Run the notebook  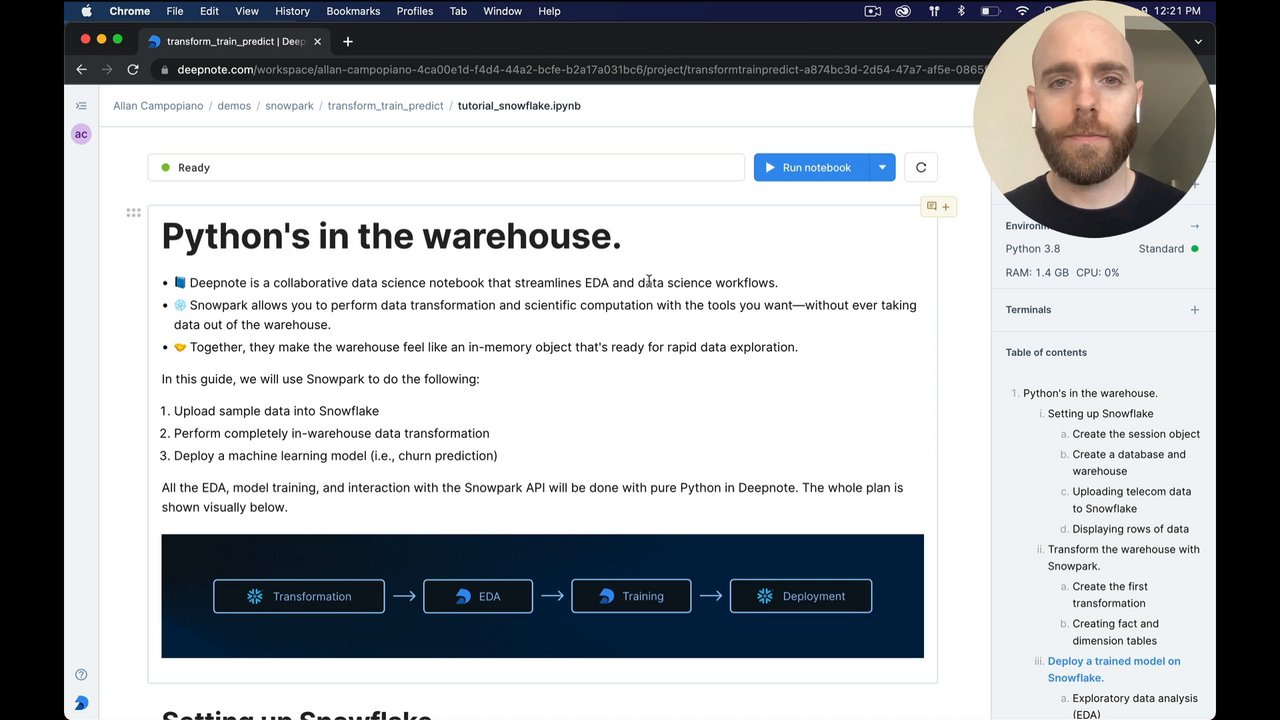(811, 167)
